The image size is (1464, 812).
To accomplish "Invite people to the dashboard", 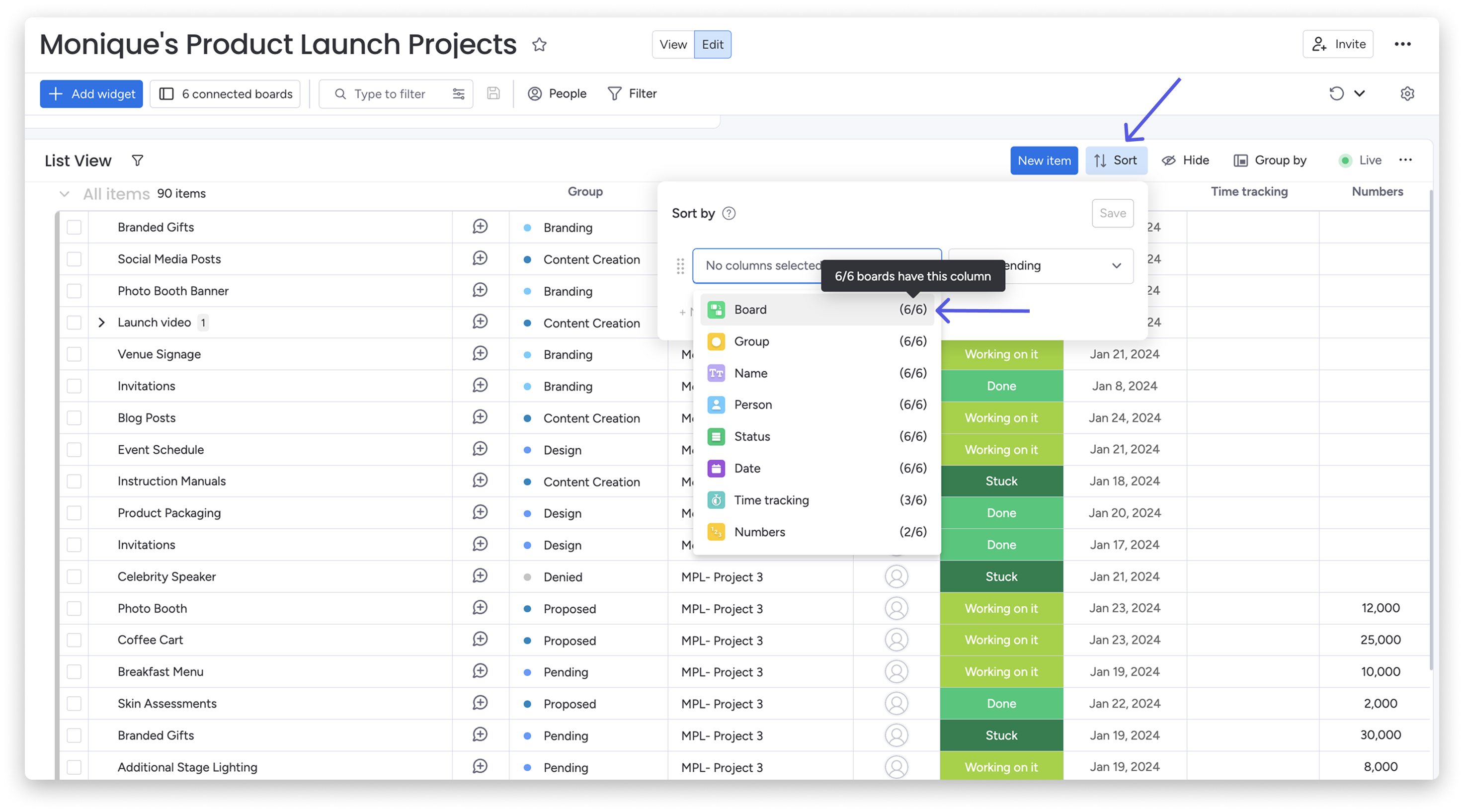I will [x=1338, y=44].
